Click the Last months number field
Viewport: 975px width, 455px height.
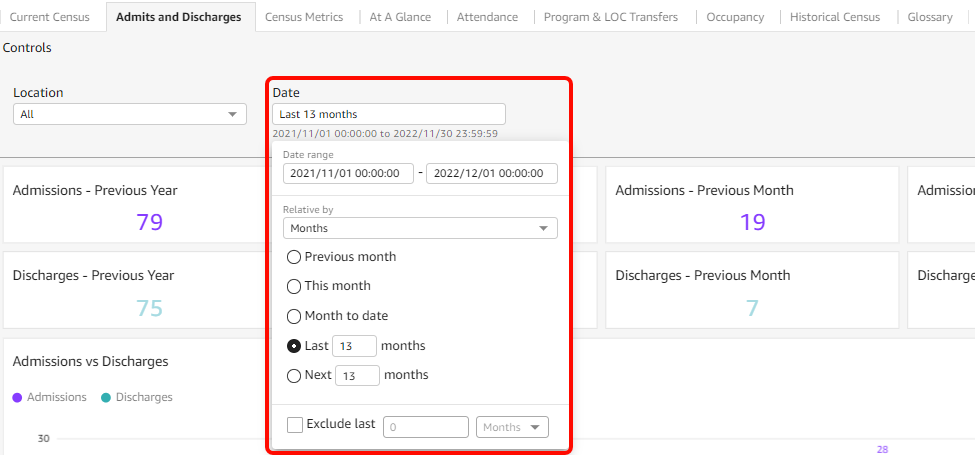[354, 346]
